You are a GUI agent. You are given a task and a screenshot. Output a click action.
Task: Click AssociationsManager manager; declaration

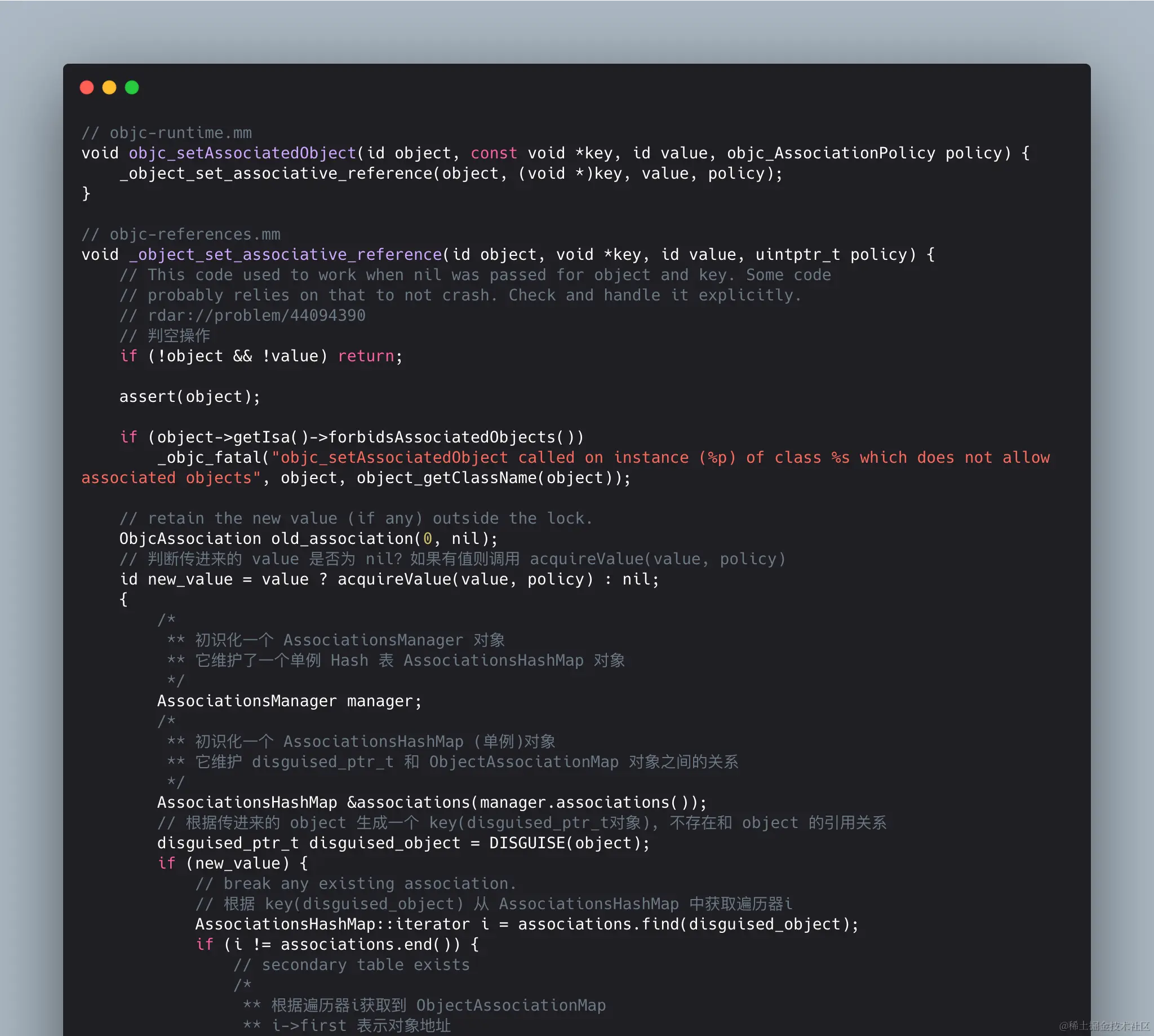(x=289, y=701)
